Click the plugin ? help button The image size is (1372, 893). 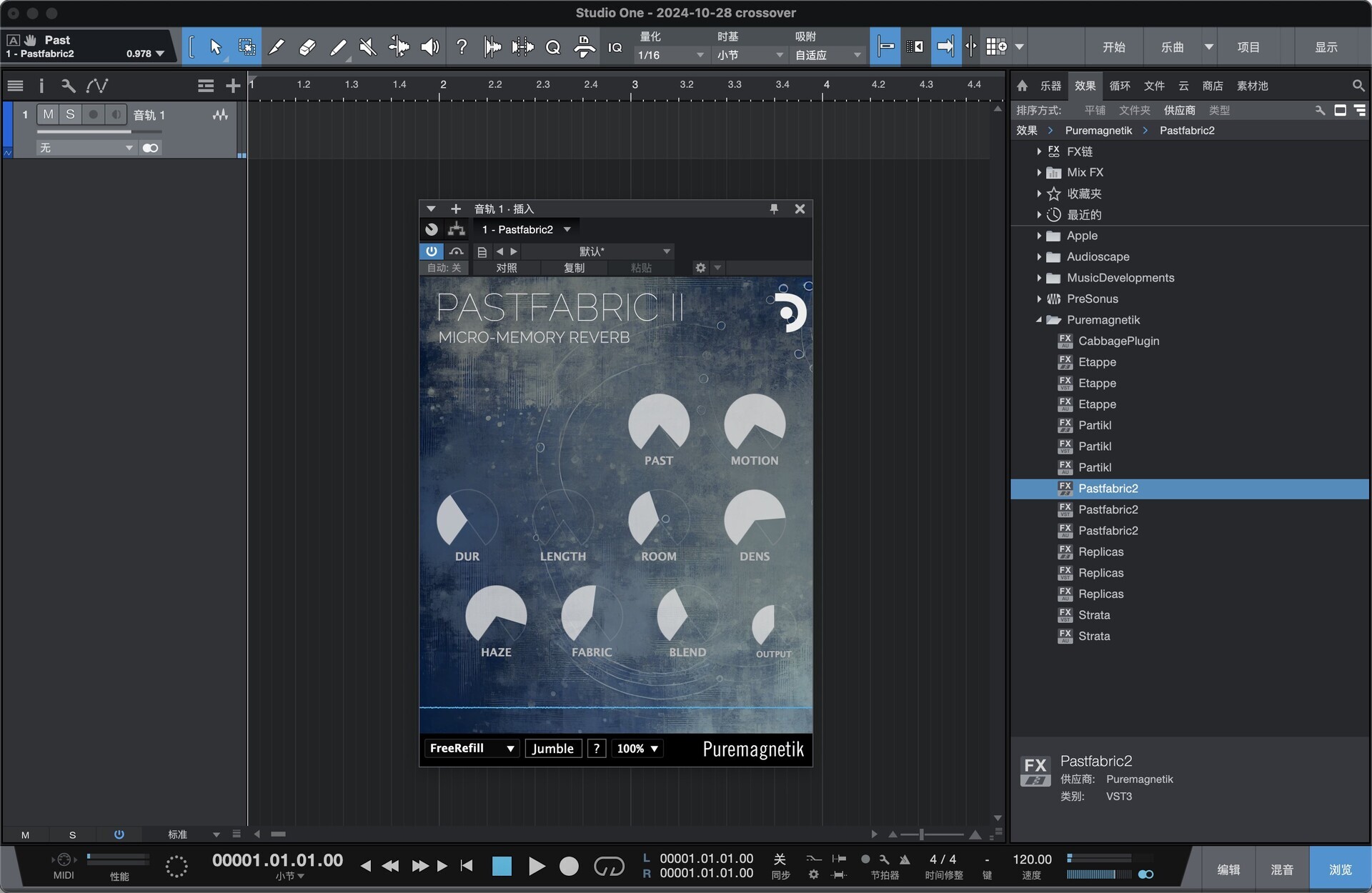(597, 749)
